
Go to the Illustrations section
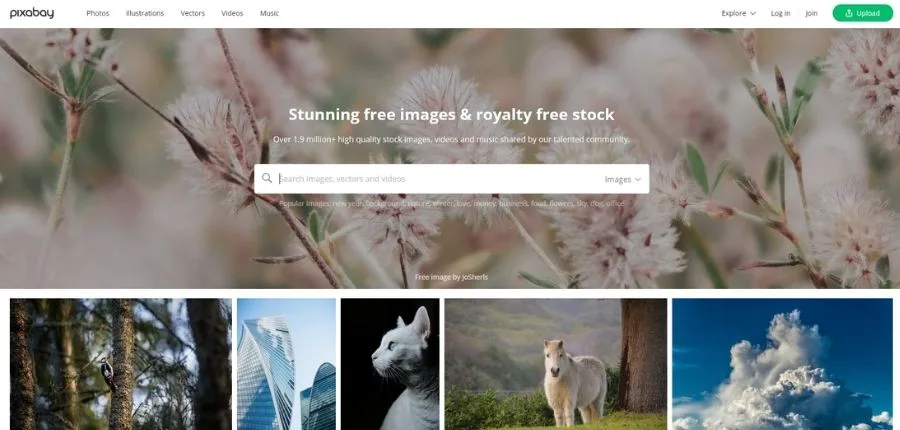point(145,13)
